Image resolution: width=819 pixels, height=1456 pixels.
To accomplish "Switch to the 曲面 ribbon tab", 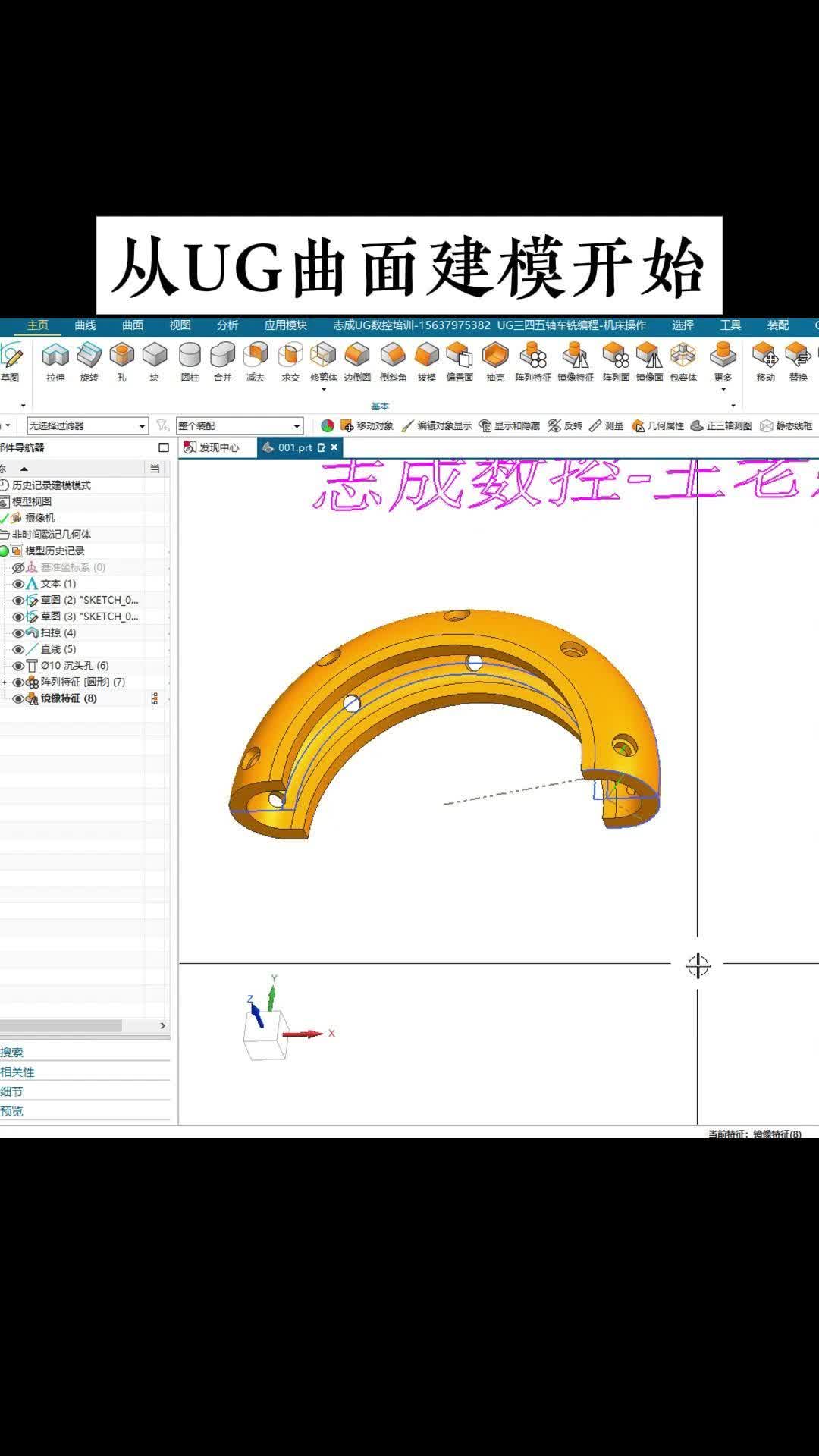I will click(x=133, y=325).
